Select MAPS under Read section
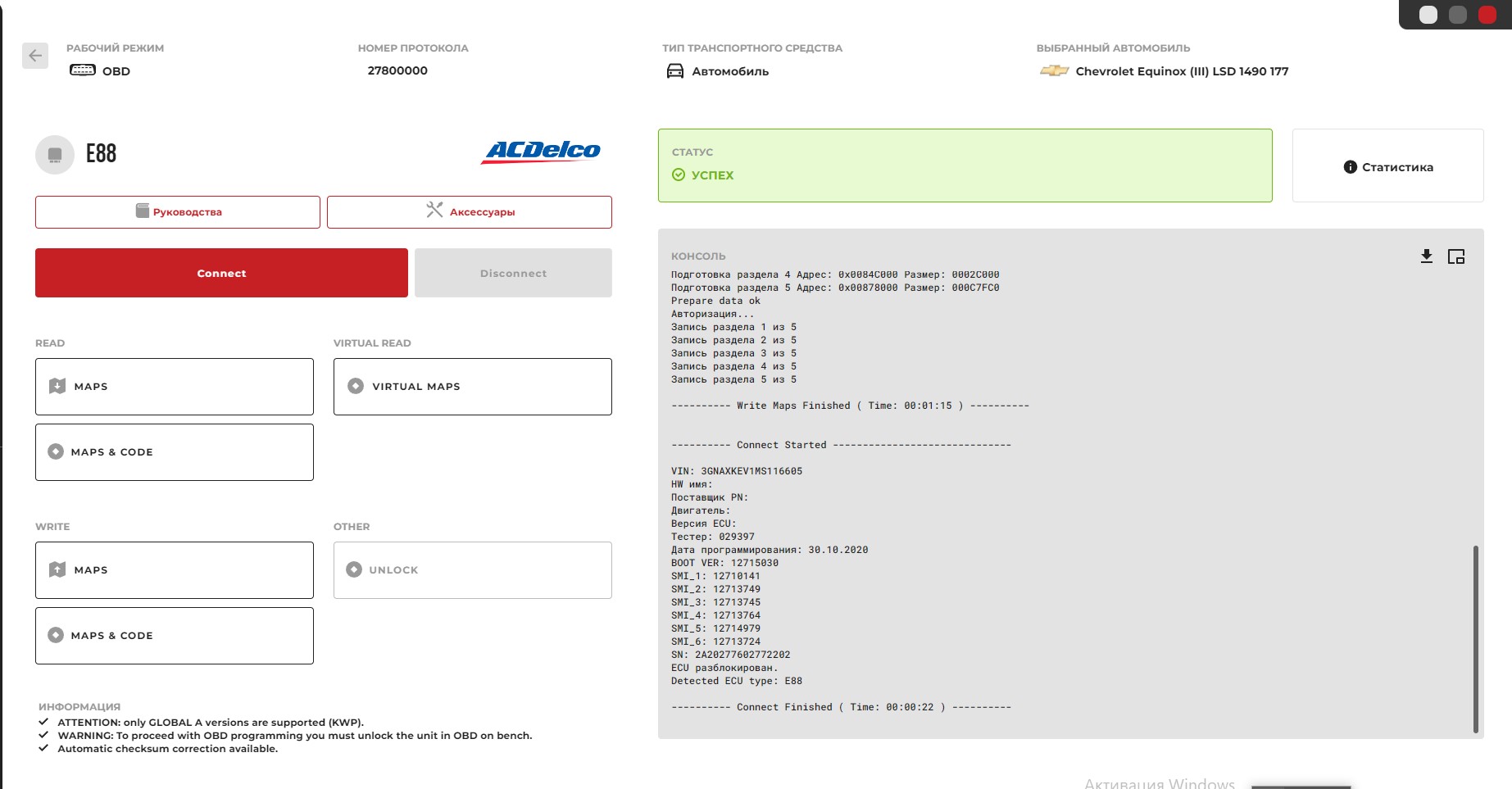The height and width of the screenshot is (789, 1512). coord(175,387)
